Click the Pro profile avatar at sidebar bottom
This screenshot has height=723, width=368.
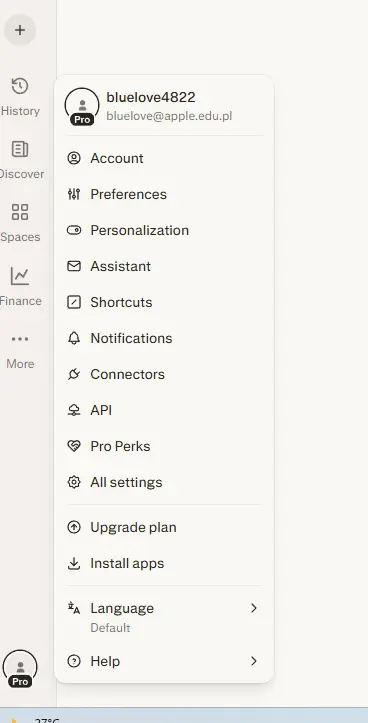[x=20, y=668]
